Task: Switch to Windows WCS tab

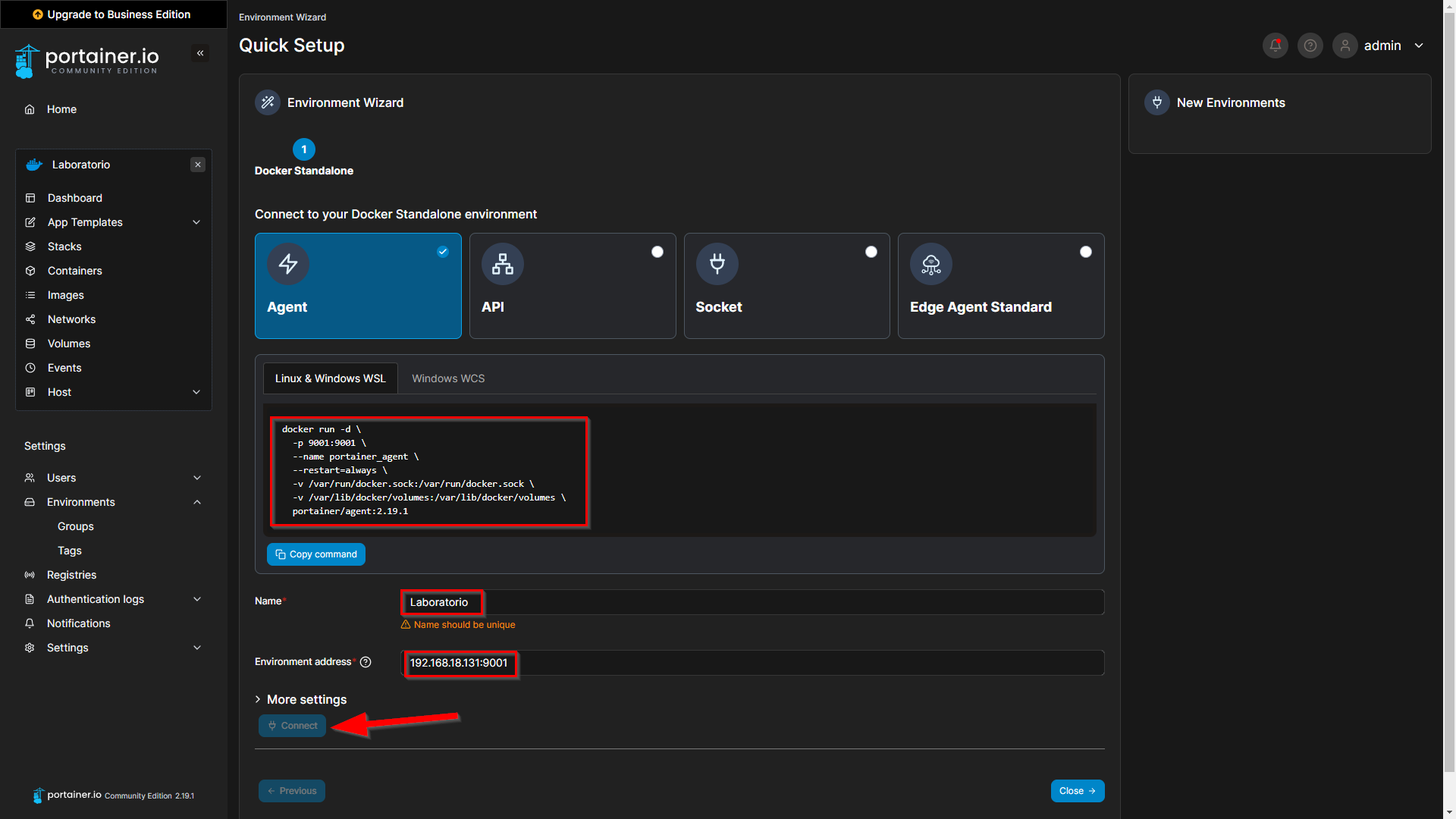Action: [x=448, y=378]
